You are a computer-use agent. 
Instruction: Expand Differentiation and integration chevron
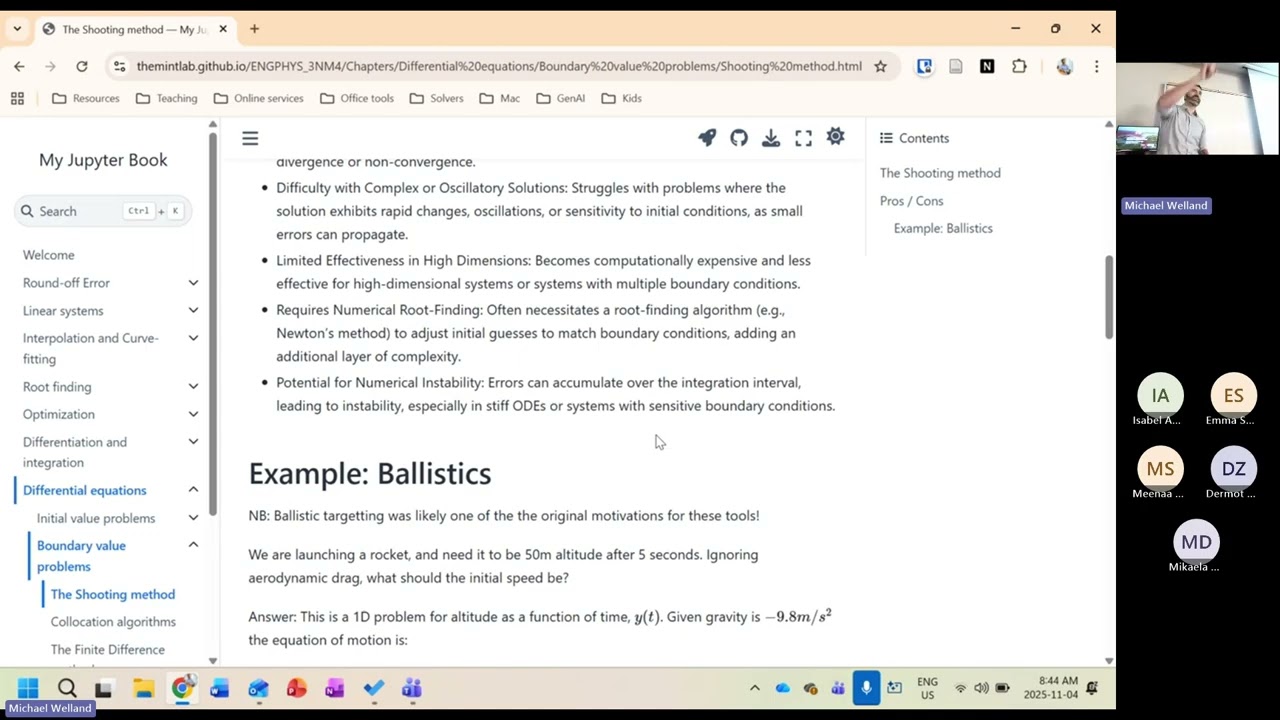(193, 442)
